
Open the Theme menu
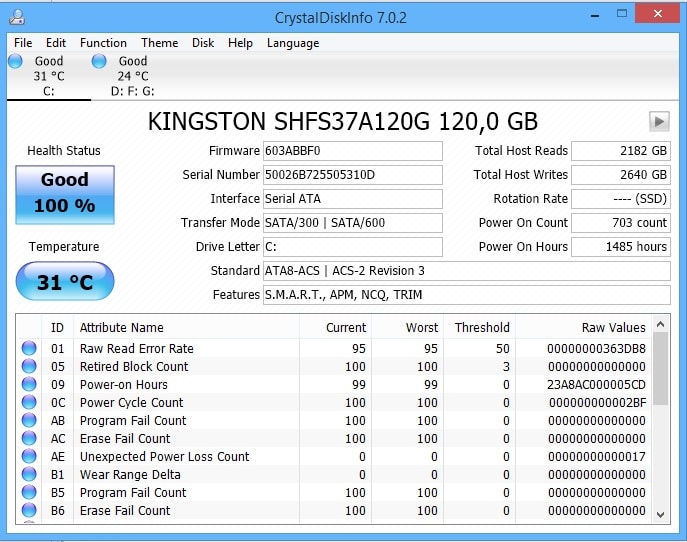click(159, 43)
